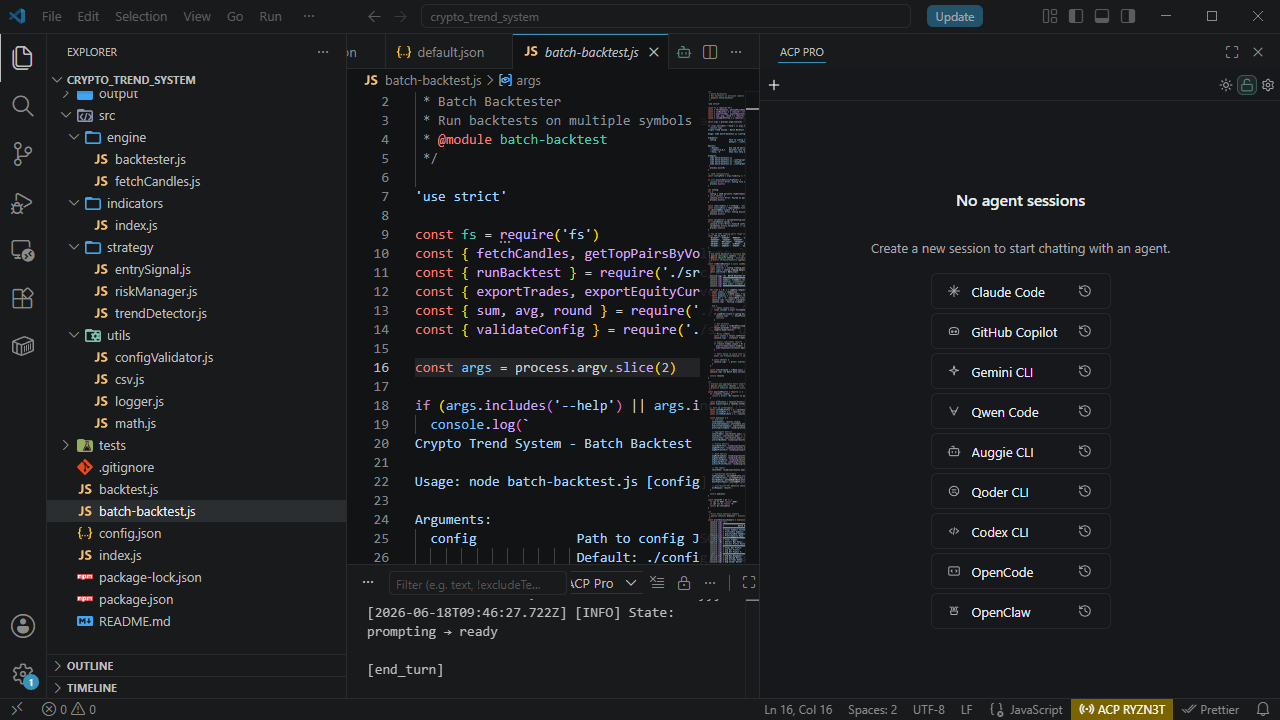Go back using the title bar arrow
The width and height of the screenshot is (1280, 720).
(374, 16)
